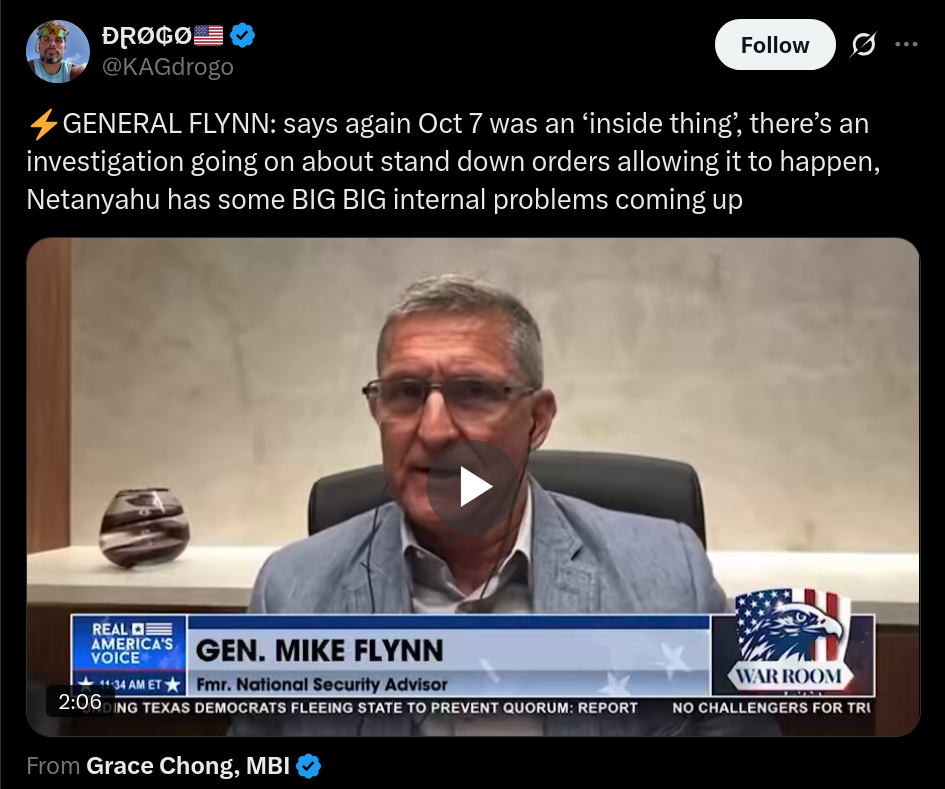
Task: Open the Grace Chong, MBI source link
Action: tap(188, 765)
